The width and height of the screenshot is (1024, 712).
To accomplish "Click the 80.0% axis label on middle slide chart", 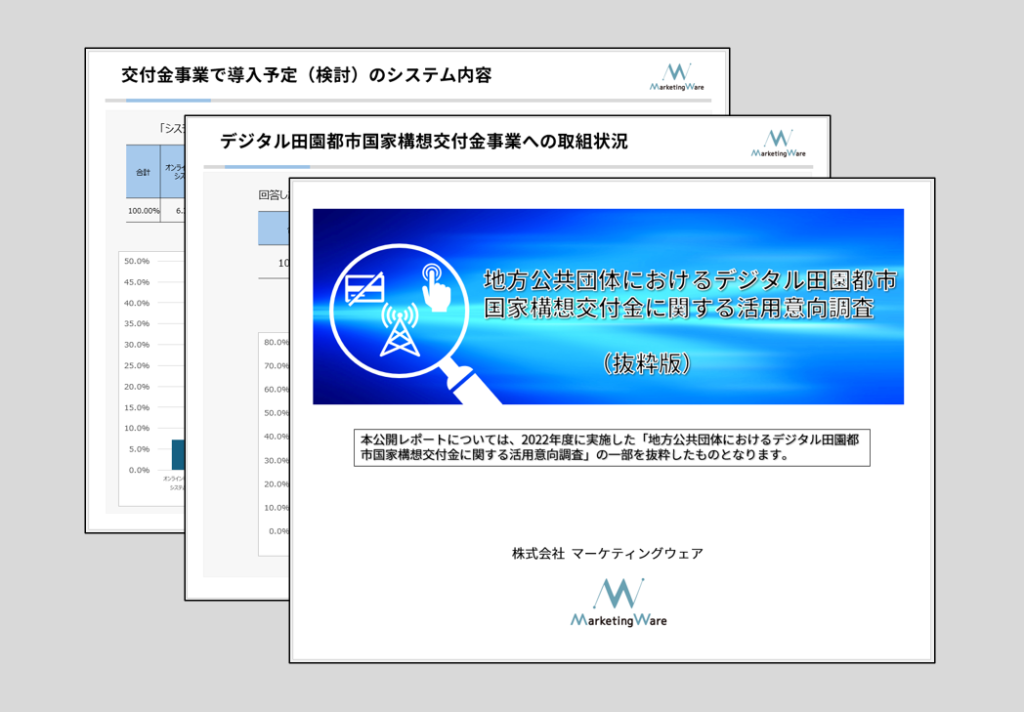I will (x=276, y=342).
